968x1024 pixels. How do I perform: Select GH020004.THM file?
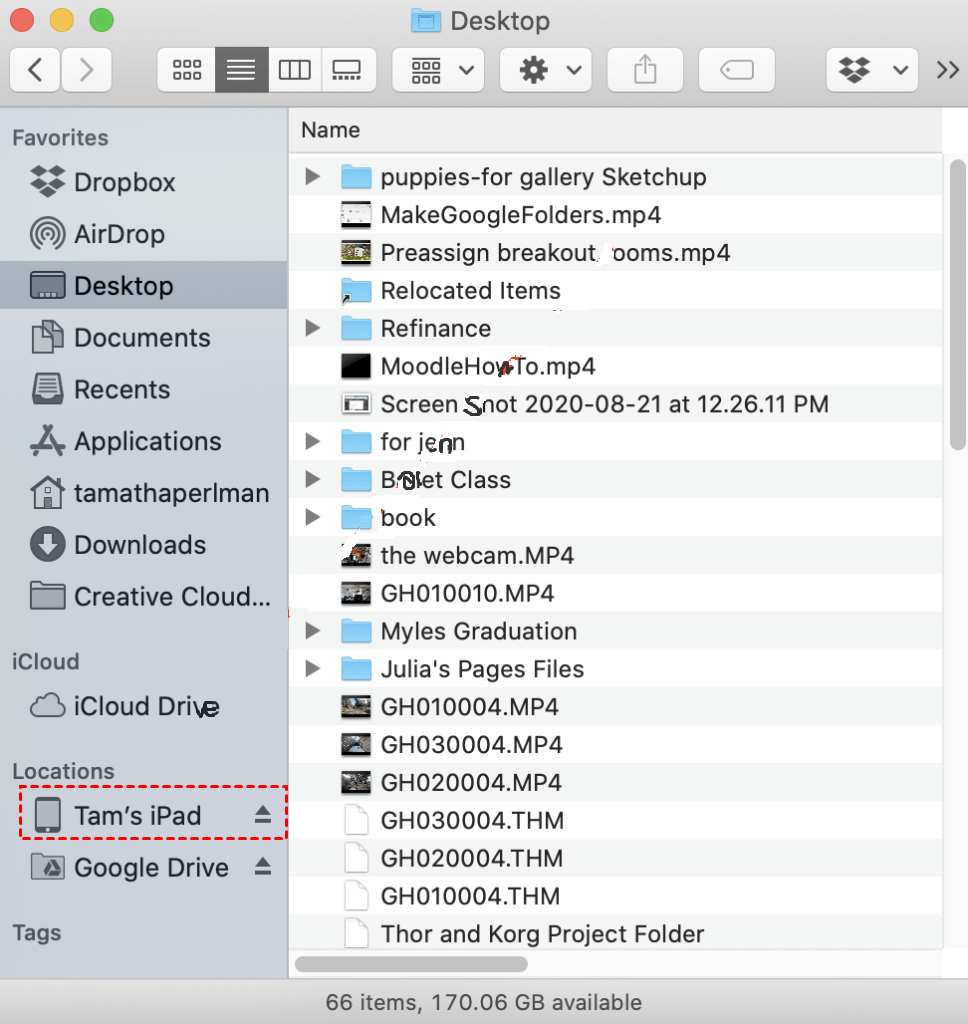click(x=615, y=859)
